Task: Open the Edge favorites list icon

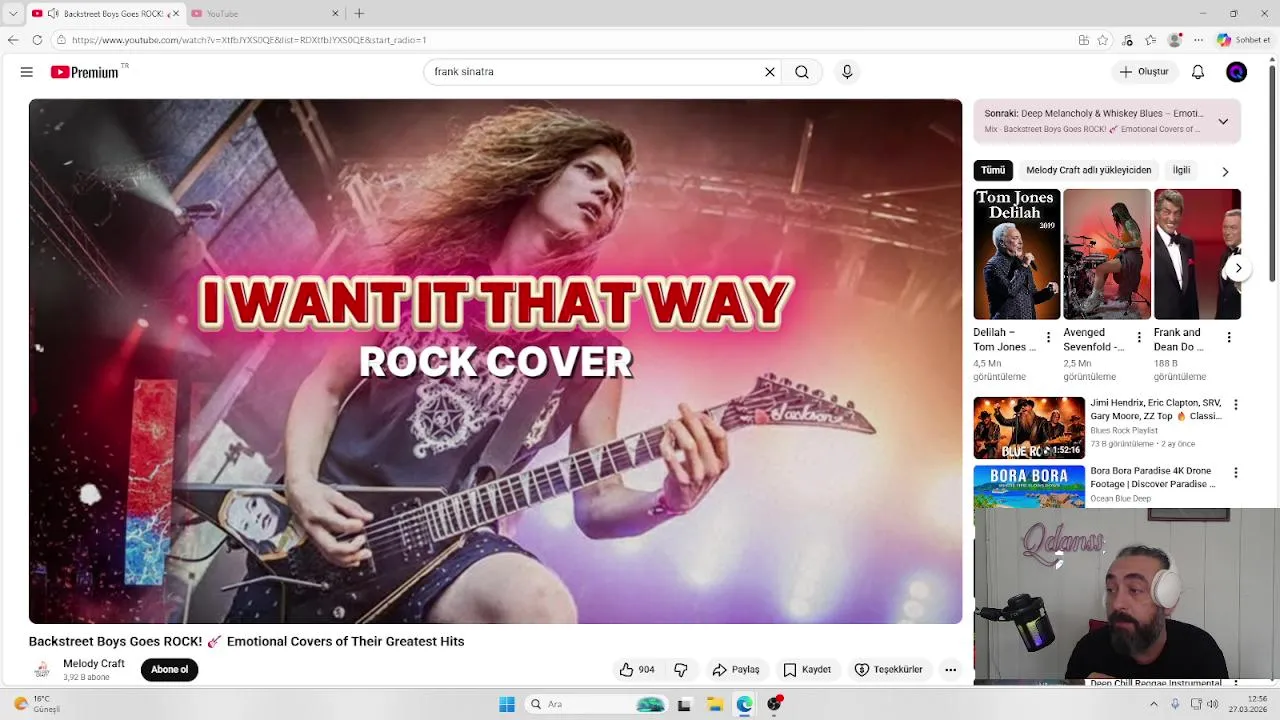Action: tap(1151, 40)
